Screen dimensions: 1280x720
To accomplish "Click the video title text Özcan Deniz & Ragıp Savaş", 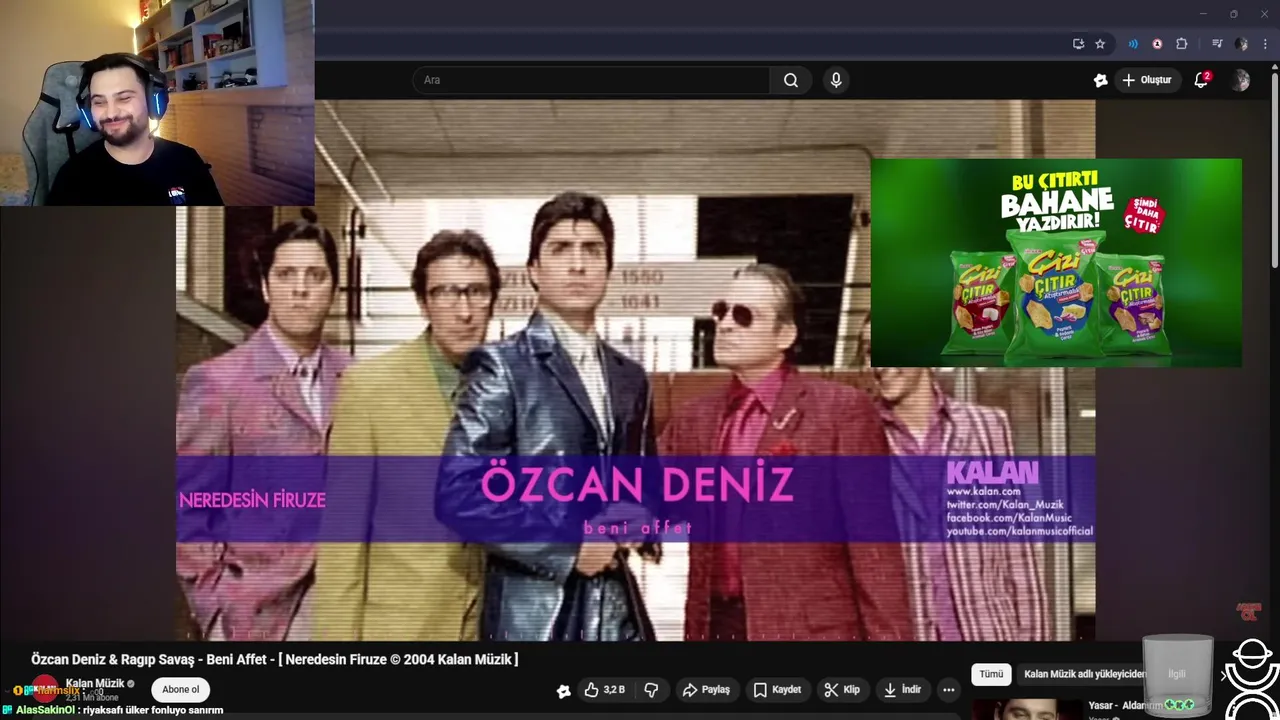I will (x=275, y=659).
